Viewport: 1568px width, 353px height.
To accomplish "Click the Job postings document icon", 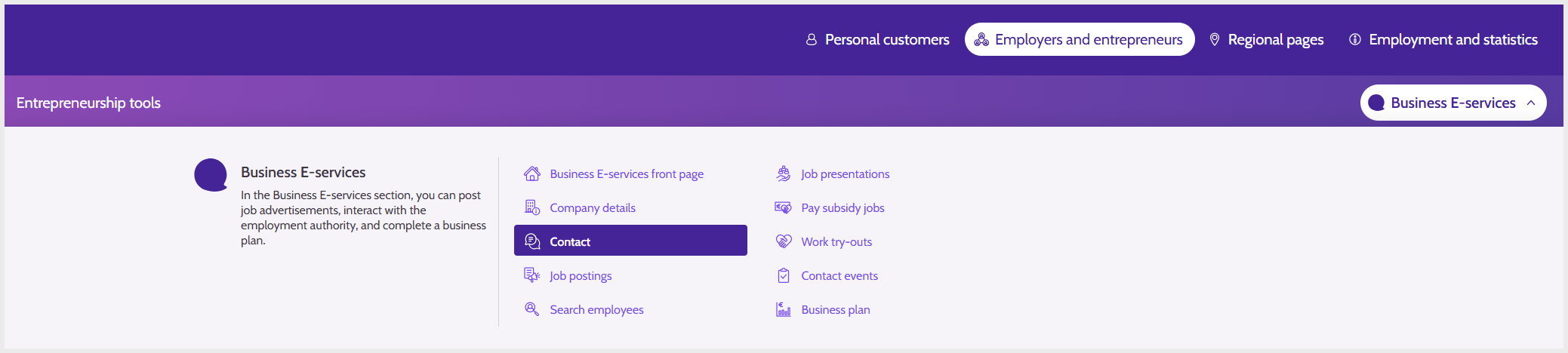I will 532,275.
